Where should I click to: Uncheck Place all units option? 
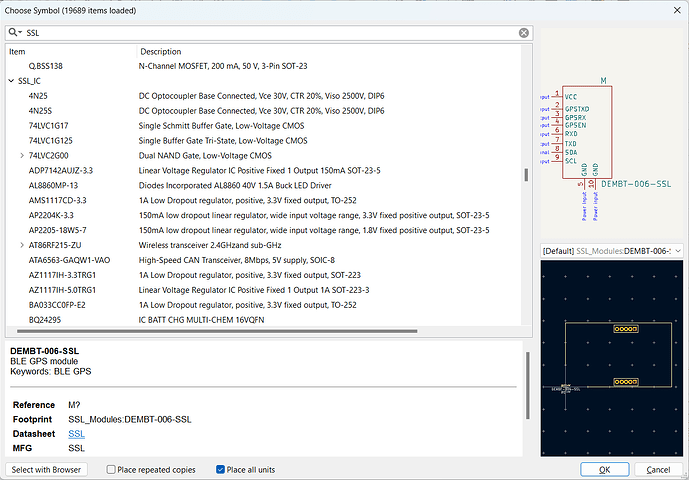coord(221,469)
